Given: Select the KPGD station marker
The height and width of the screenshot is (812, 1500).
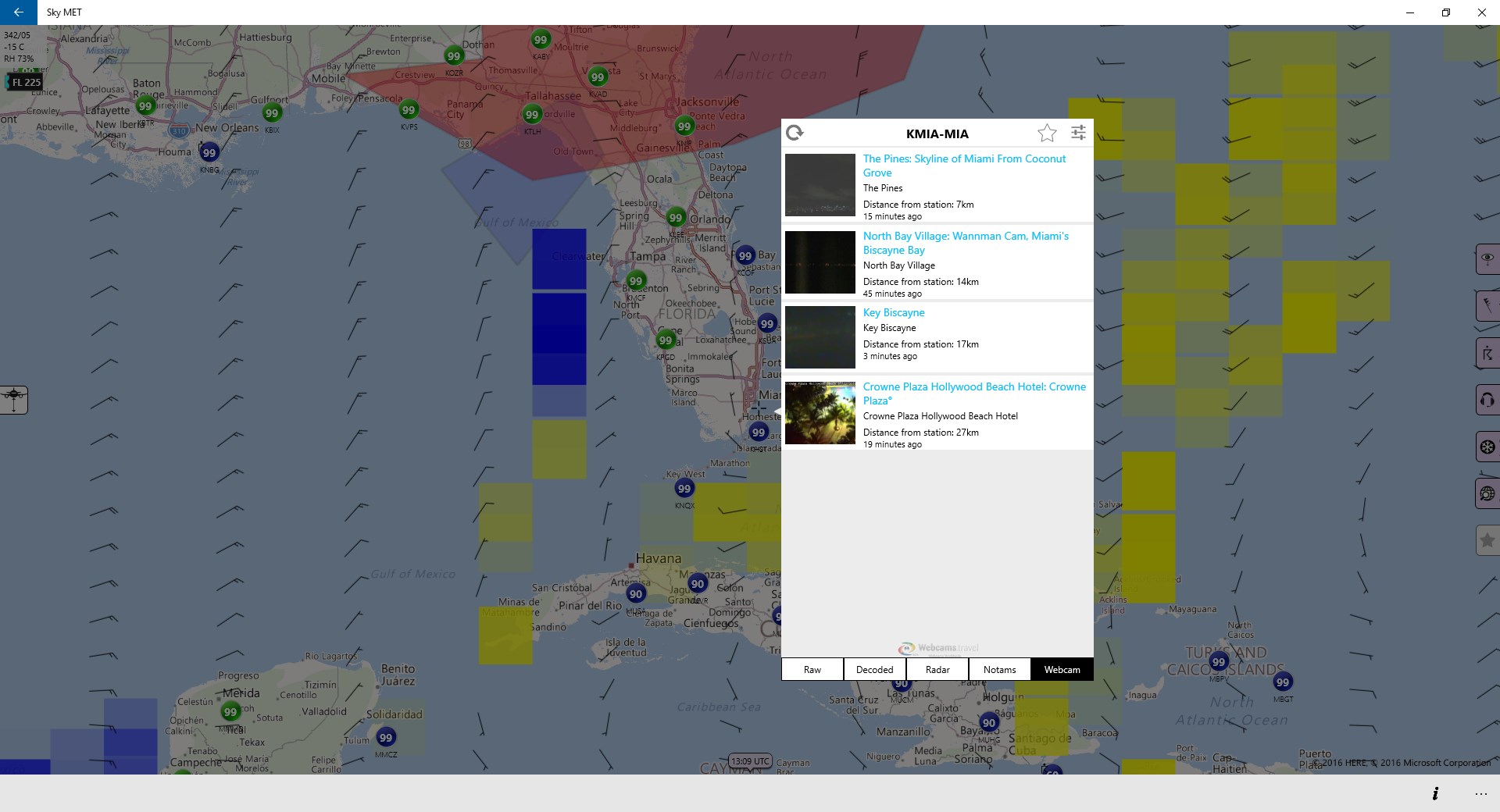Looking at the screenshot, I should click(666, 340).
